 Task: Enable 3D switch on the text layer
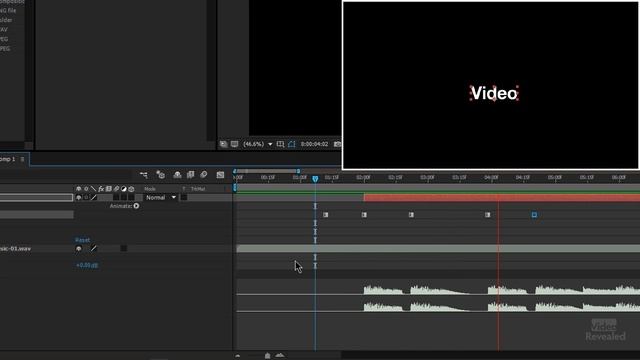(x=131, y=198)
